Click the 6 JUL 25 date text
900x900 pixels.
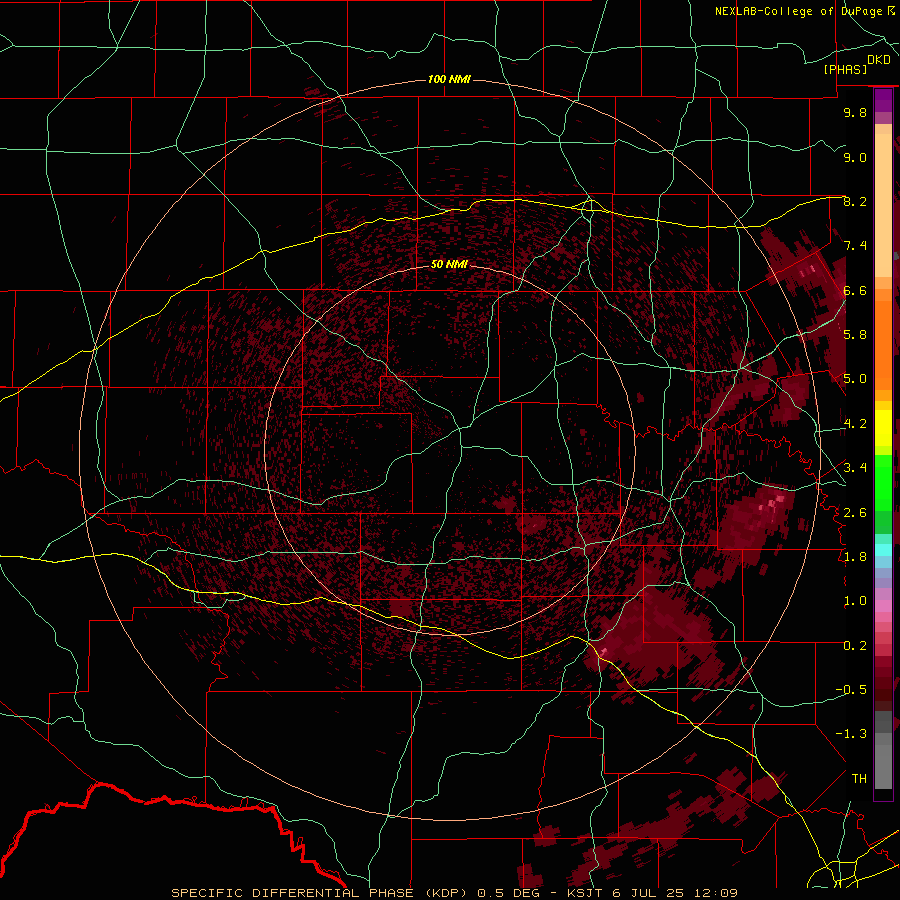click(650, 893)
